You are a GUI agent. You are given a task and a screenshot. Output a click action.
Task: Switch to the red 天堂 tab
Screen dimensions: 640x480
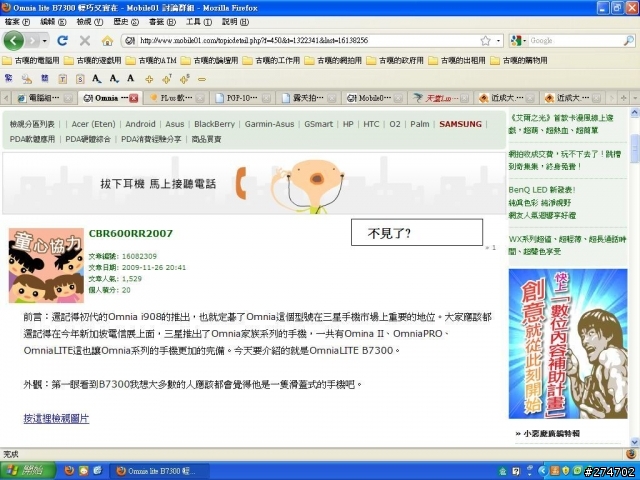click(440, 98)
